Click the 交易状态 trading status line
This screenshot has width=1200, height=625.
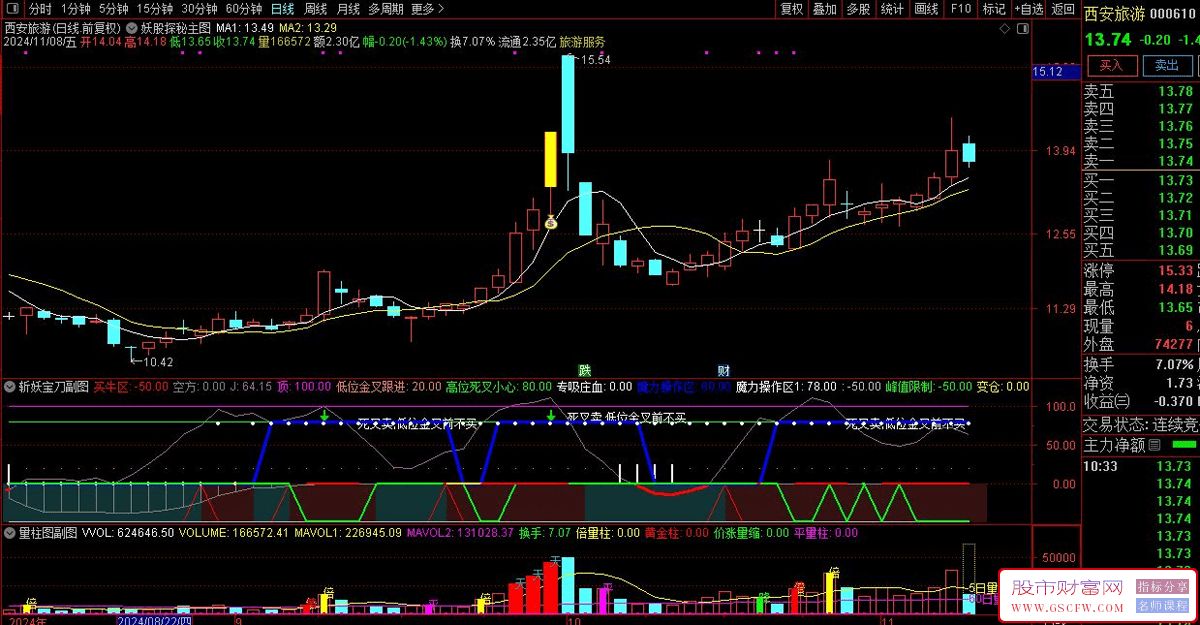(x=1141, y=424)
